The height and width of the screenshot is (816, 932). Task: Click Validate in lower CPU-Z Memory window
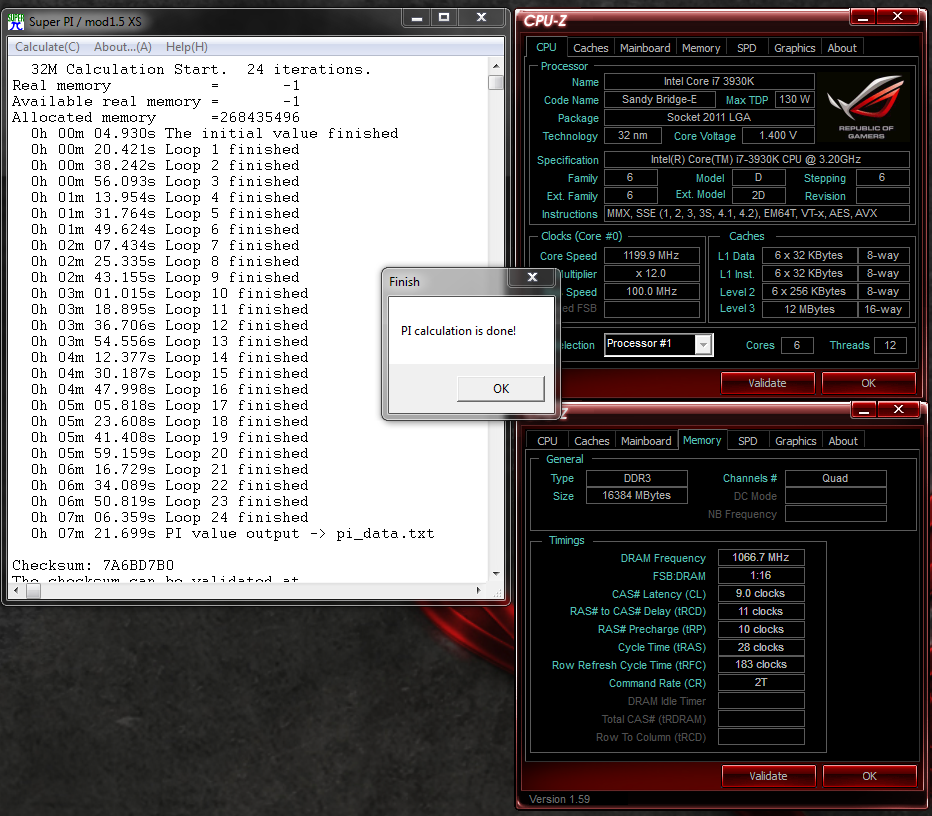768,776
